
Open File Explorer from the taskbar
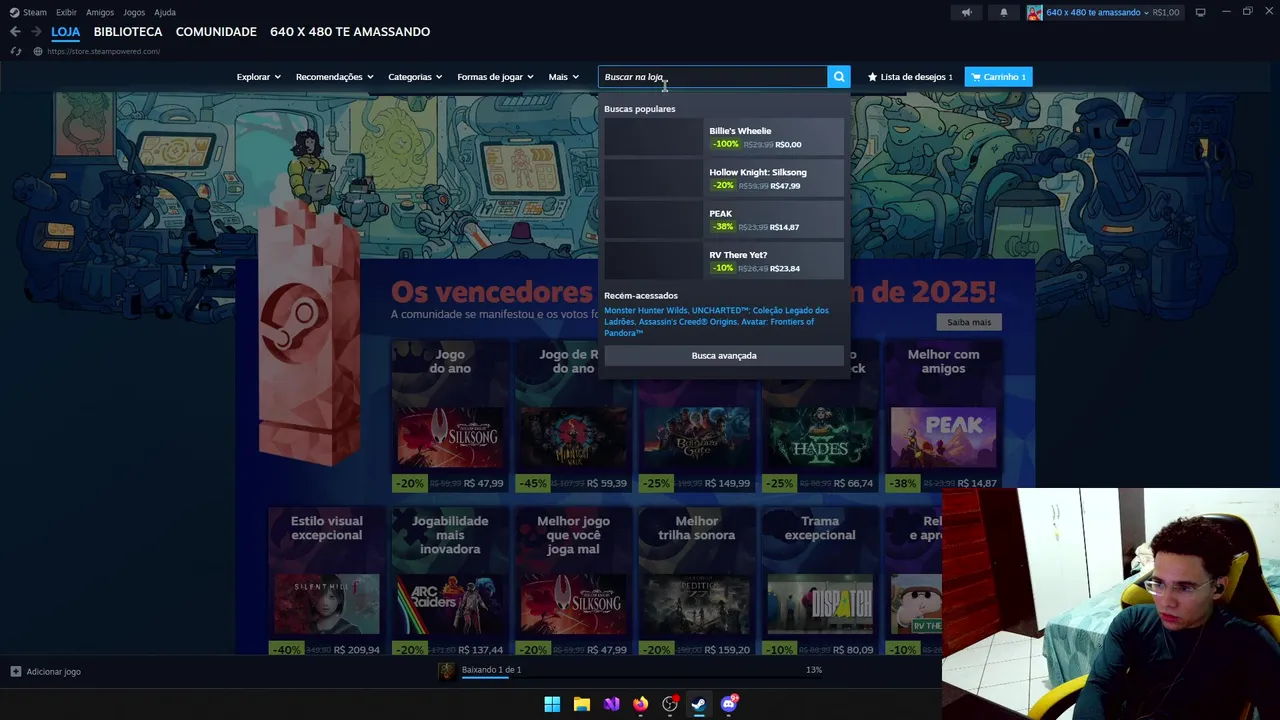(582, 704)
